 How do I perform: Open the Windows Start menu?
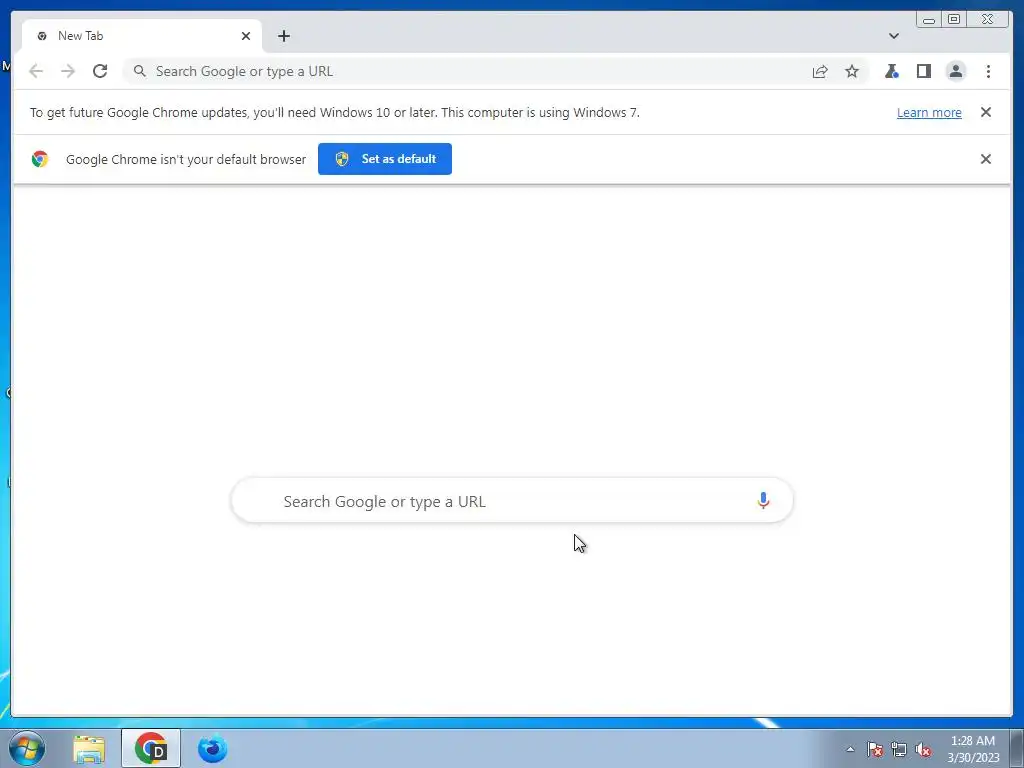point(27,748)
